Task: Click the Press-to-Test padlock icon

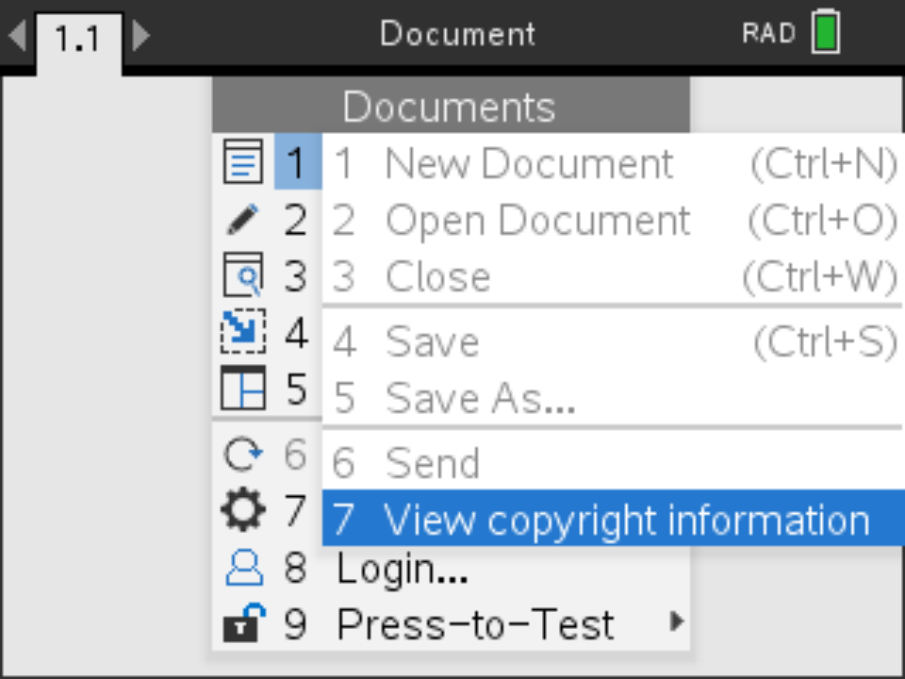Action: tap(242, 625)
